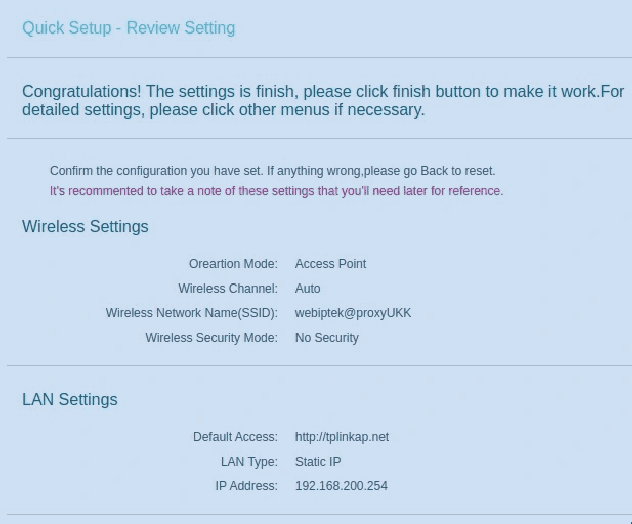Select the SSID value webiptek@proxyUKK
The image size is (632, 524).
(353, 313)
